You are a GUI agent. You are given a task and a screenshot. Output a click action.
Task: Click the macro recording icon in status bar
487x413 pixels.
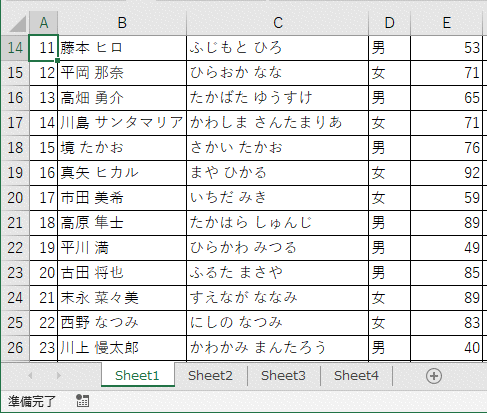click(82, 400)
